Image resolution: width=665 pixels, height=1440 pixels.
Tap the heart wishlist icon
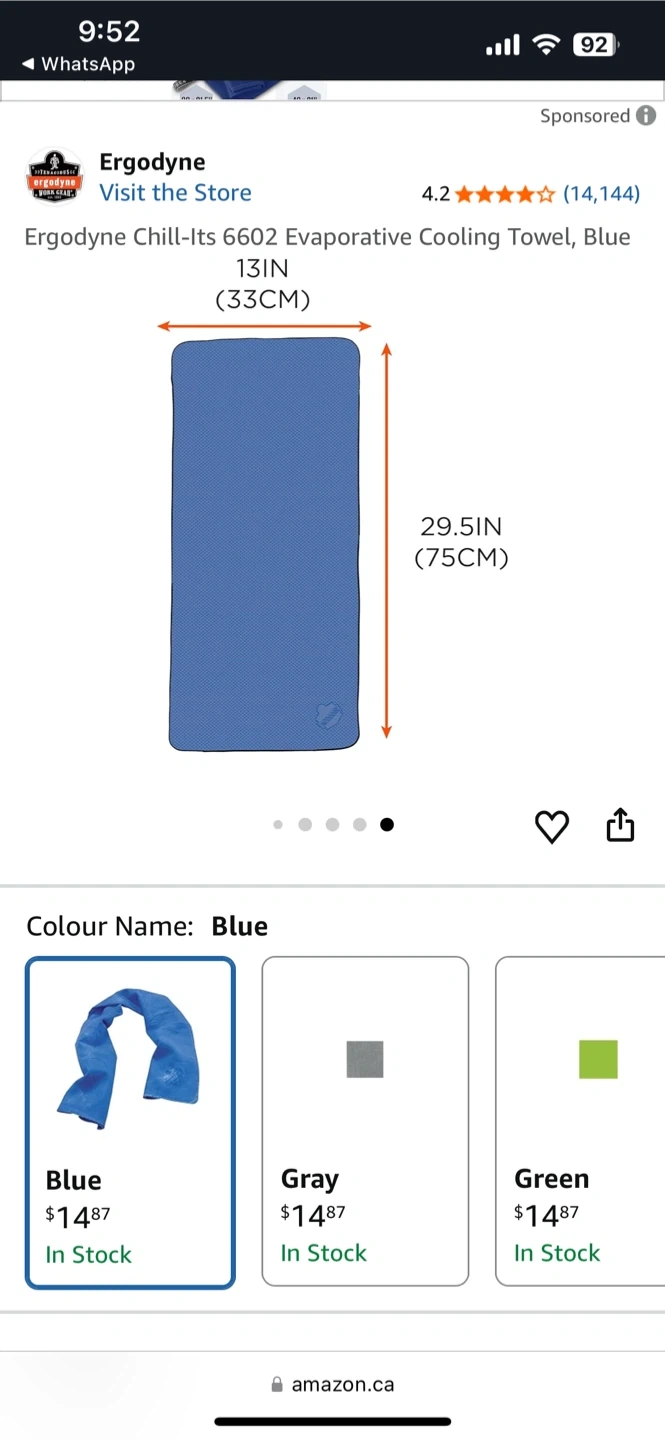552,826
